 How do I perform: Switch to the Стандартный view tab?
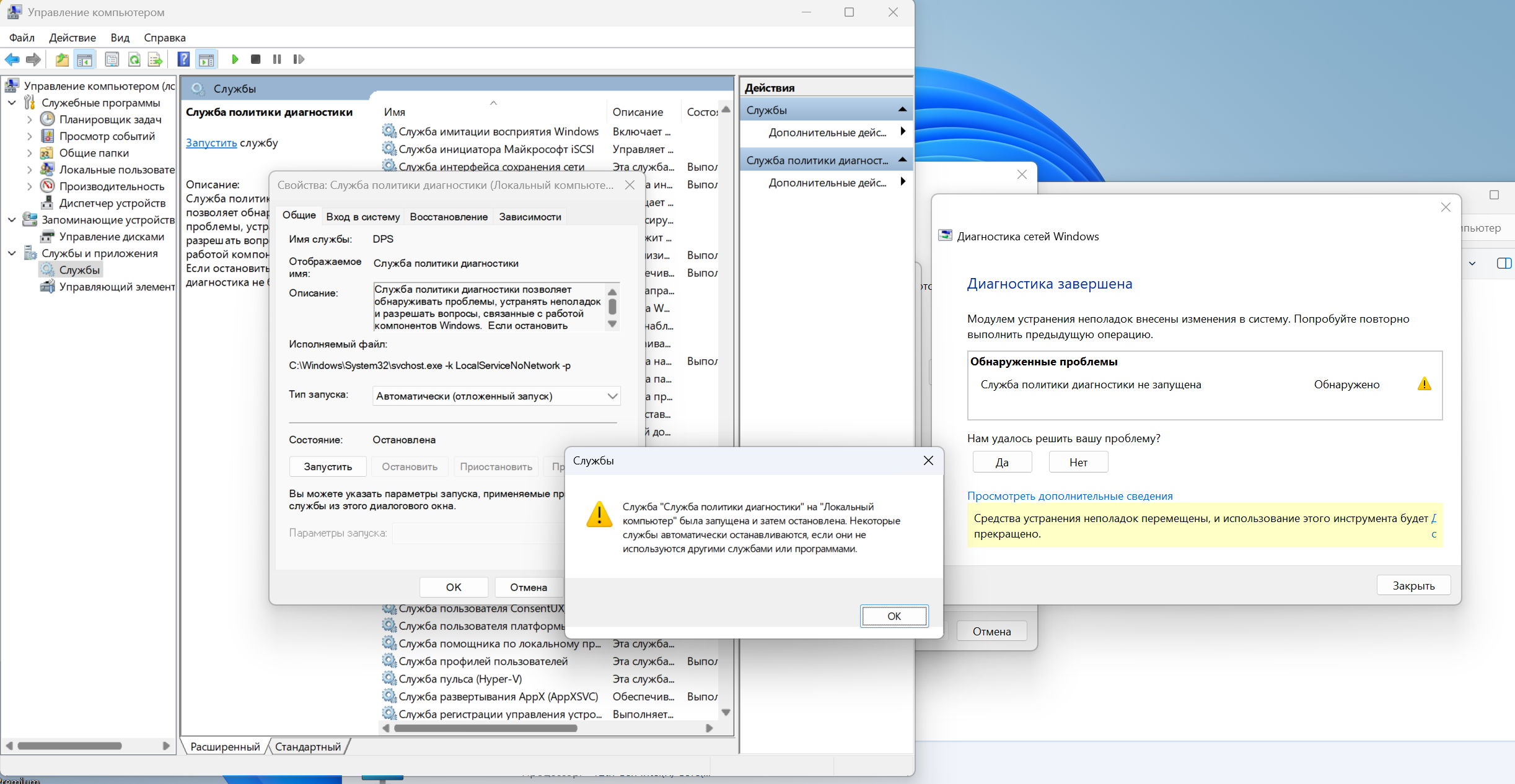point(308,747)
